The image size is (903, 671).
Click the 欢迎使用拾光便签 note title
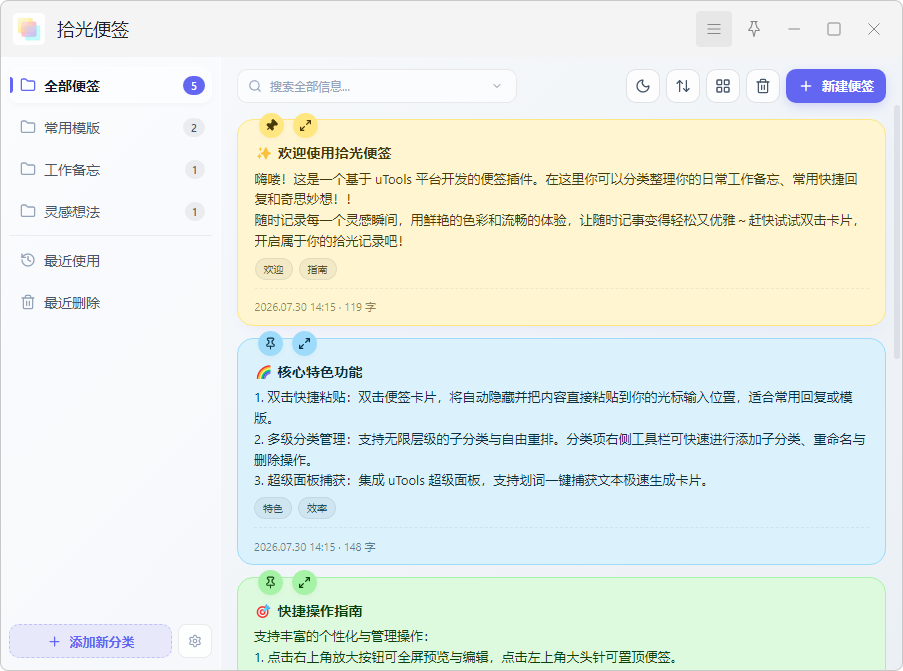pos(335,153)
